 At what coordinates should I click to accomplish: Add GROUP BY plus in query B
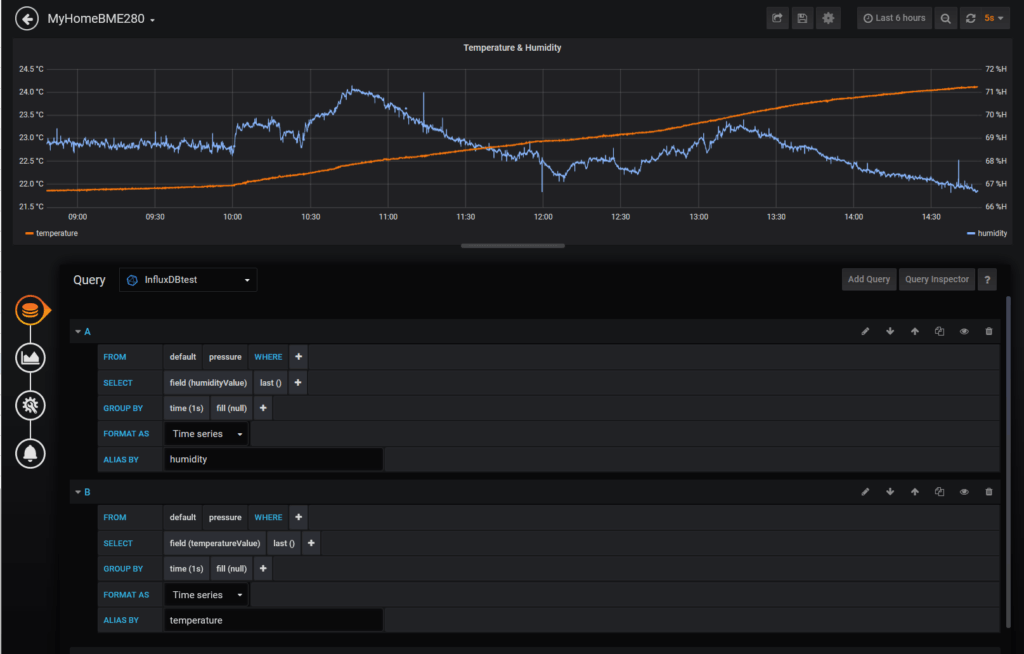[263, 569]
